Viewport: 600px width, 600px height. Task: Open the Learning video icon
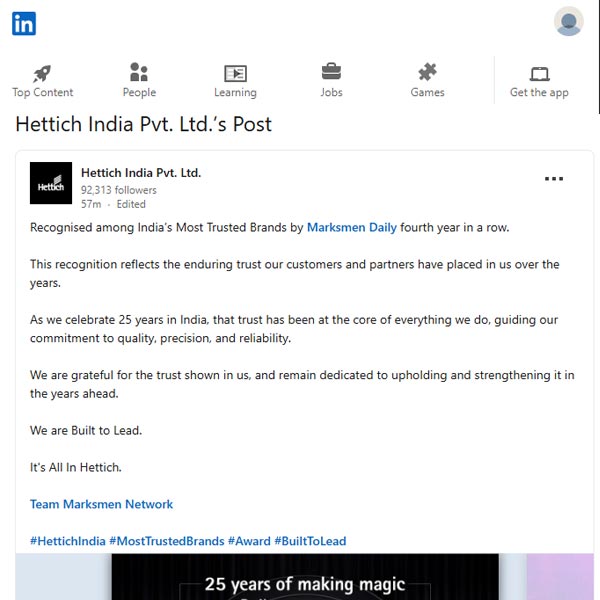[x=235, y=73]
